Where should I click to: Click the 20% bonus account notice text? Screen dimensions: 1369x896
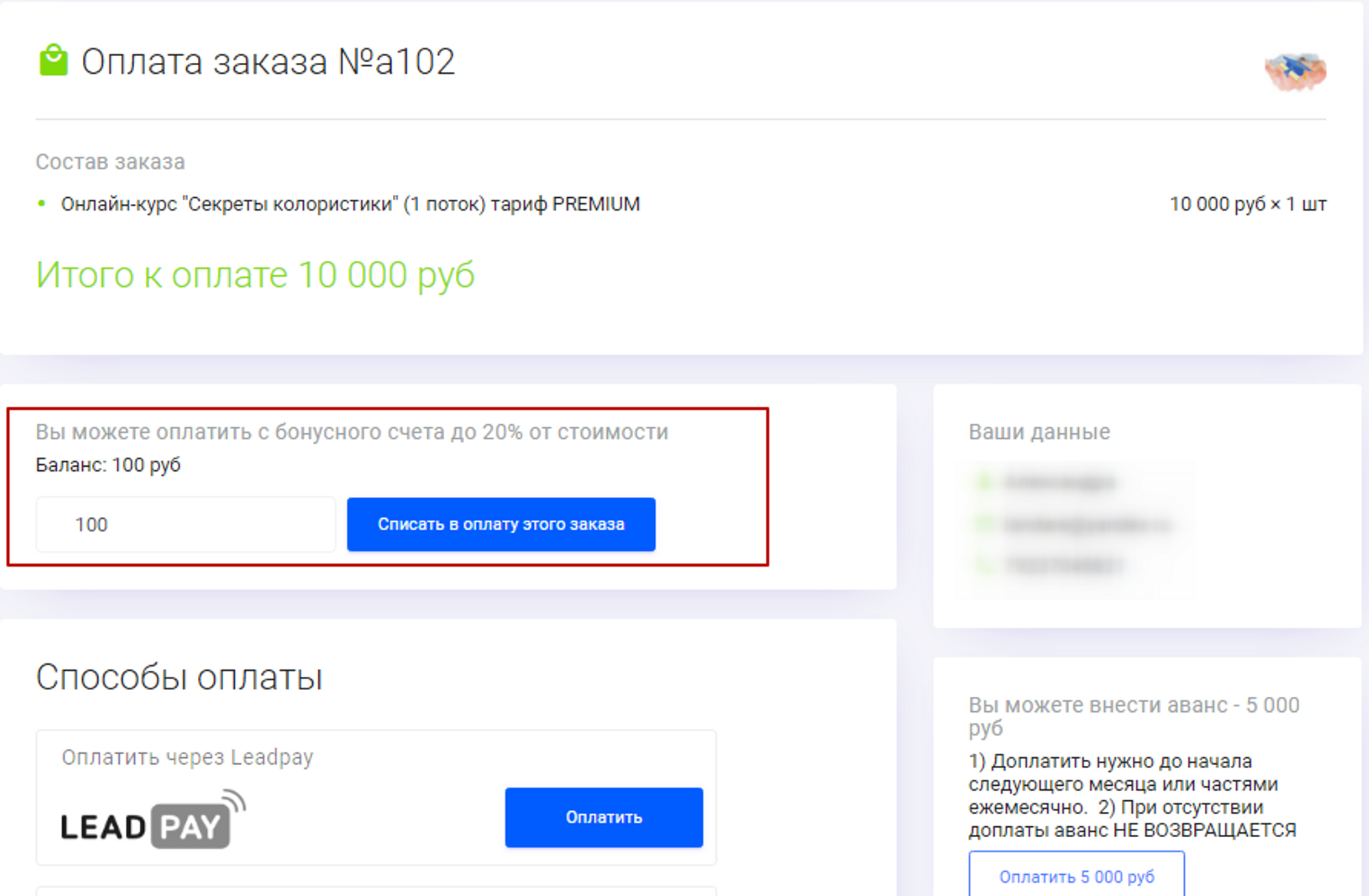(x=352, y=432)
